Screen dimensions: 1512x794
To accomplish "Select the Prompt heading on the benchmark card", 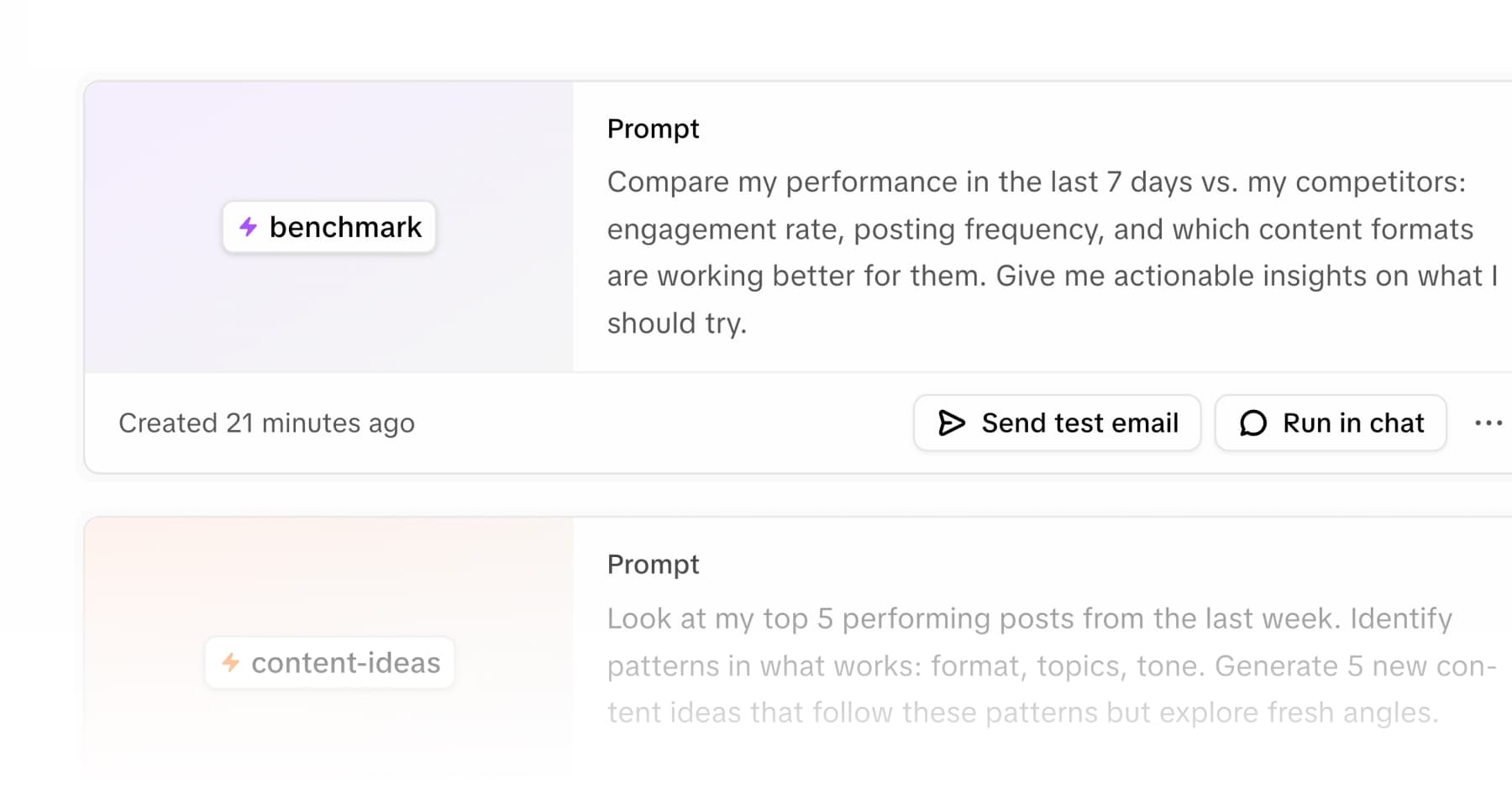I will 653,129.
